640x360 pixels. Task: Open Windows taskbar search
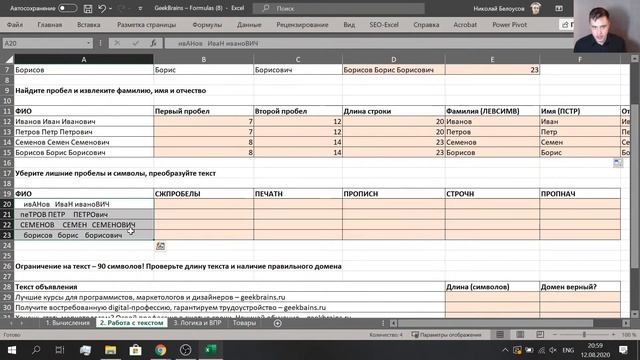click(36, 350)
